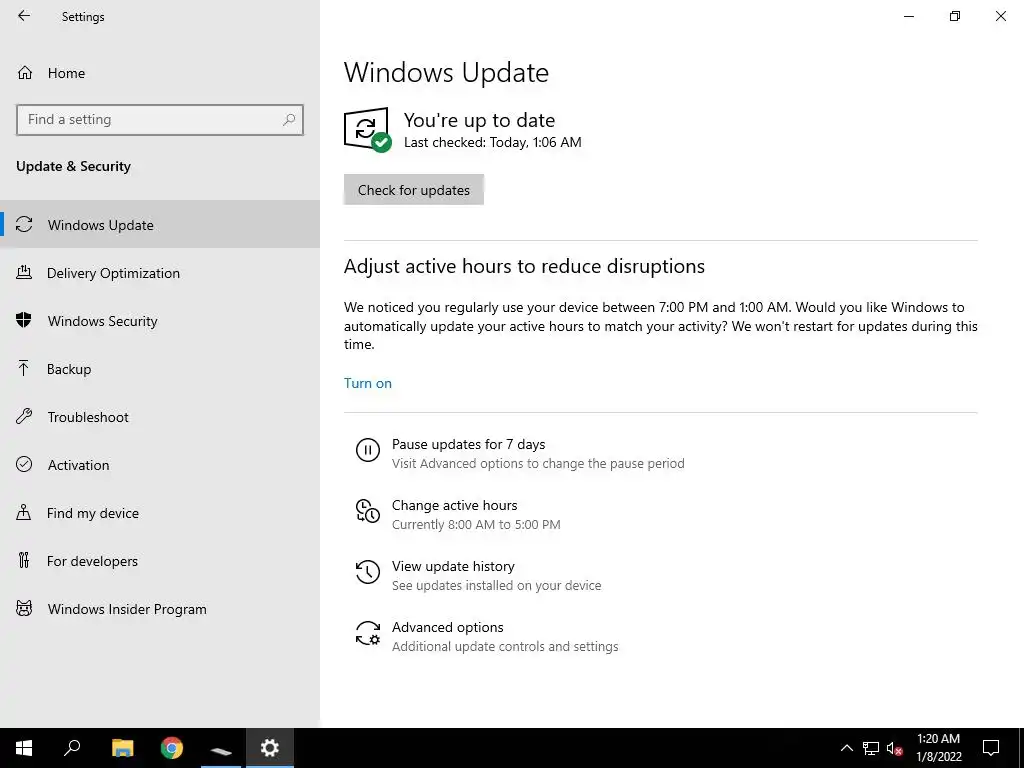
Task: Click the pause circle icon for Pause updates
Action: 368,450
